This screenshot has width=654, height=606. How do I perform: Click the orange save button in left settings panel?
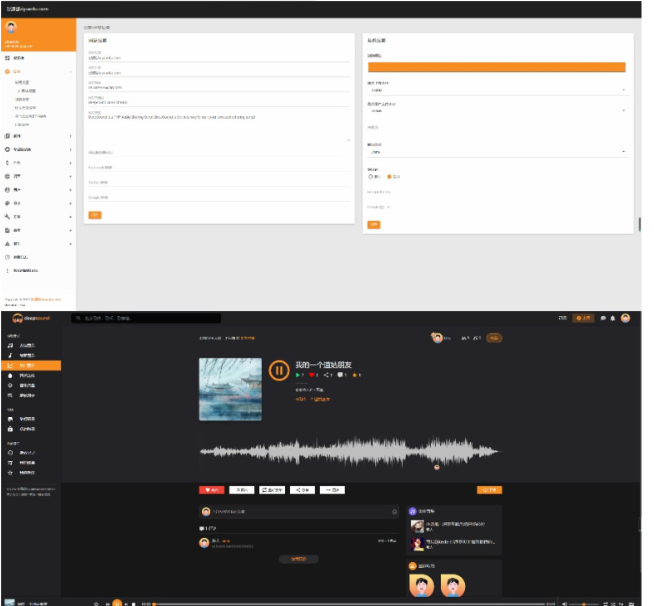point(94,215)
